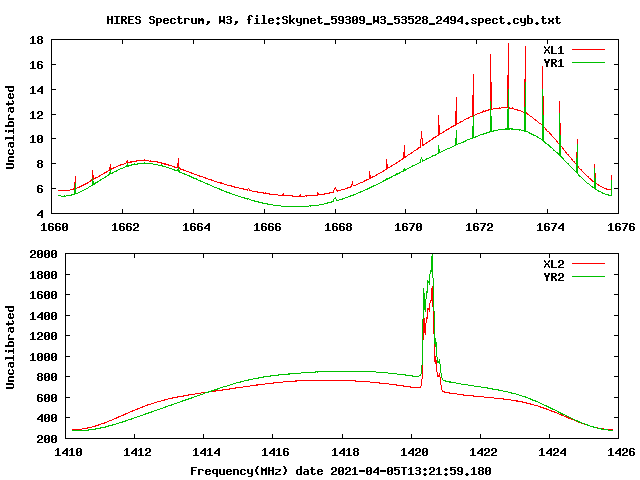The width and height of the screenshot is (640, 480).
Task: Click the 1400 y-axis tick label
Action: point(43,316)
